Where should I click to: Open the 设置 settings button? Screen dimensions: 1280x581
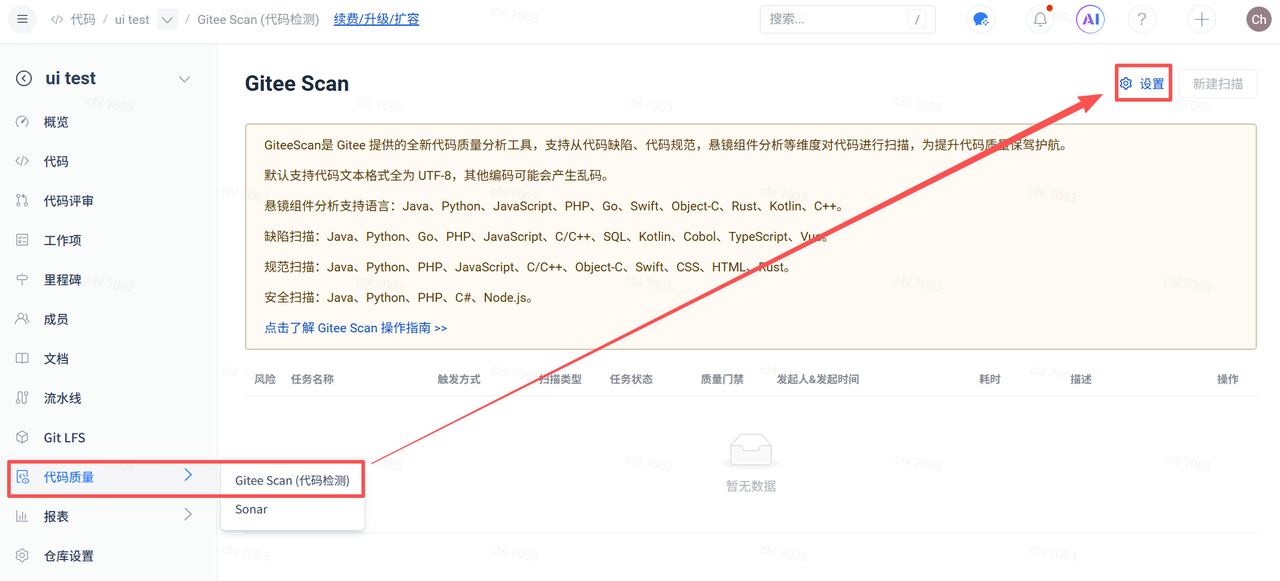click(1142, 84)
